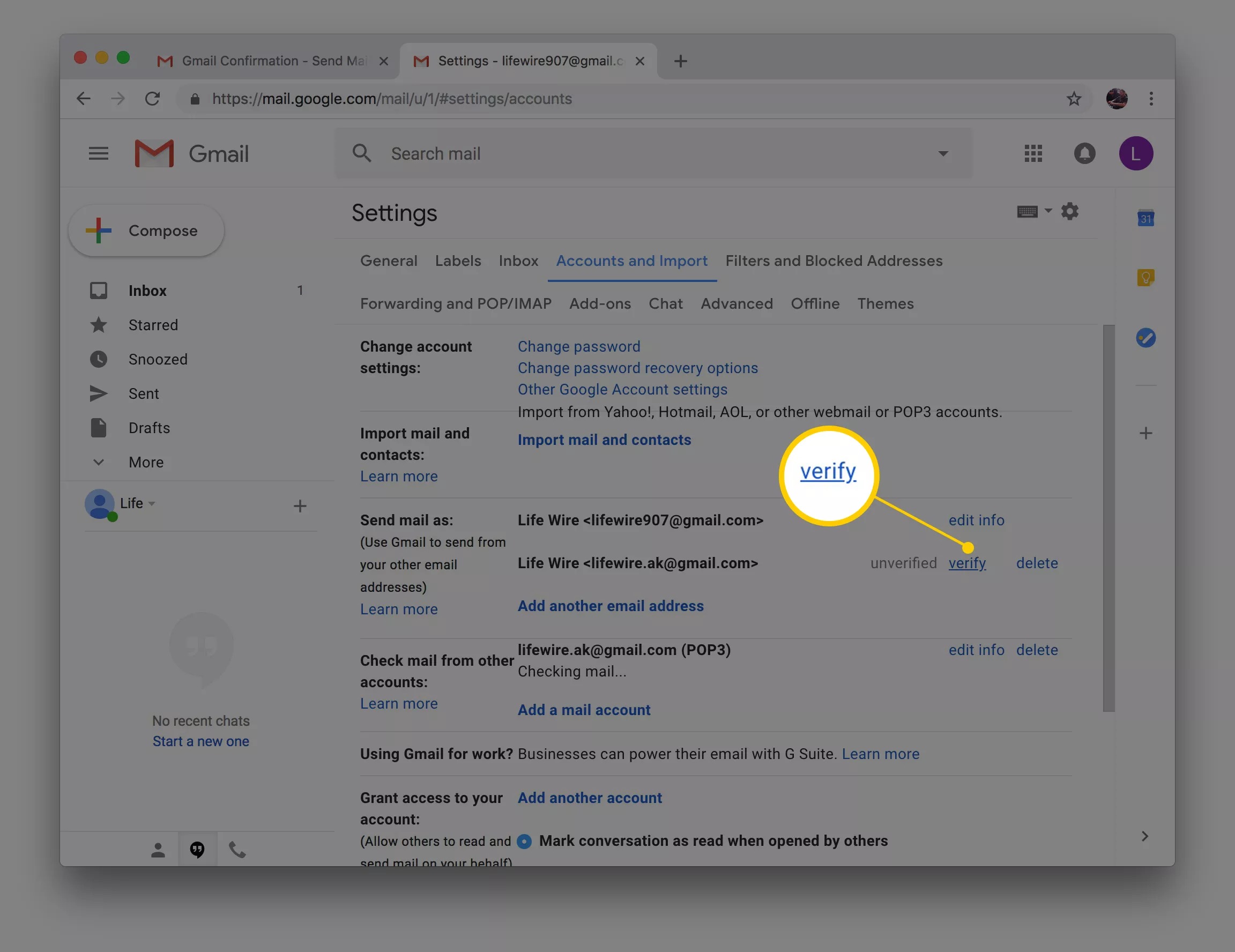Toggle Mark conversation as read toggle
The height and width of the screenshot is (952, 1235).
pyautogui.click(x=524, y=840)
